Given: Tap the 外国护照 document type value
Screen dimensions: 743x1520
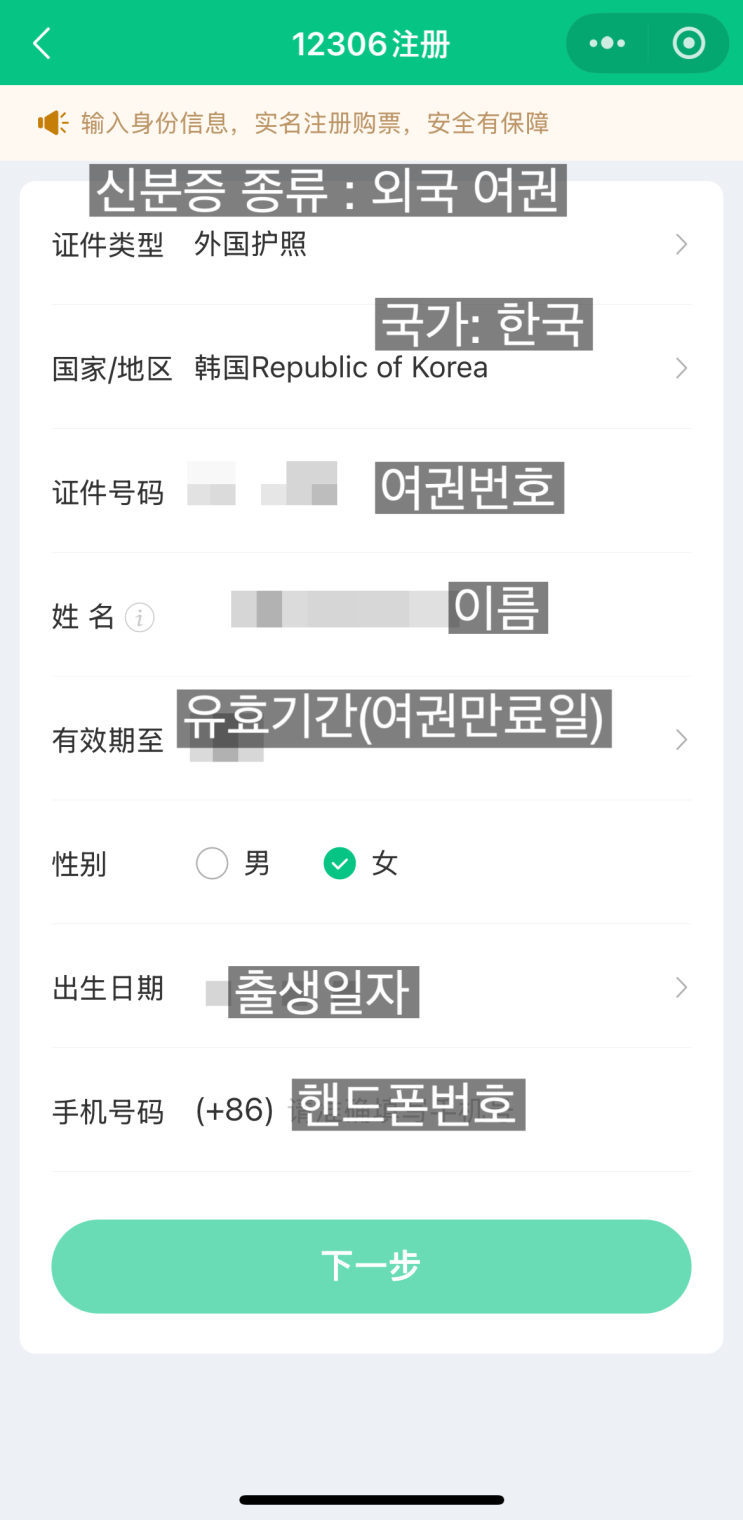Looking at the screenshot, I should [x=251, y=244].
